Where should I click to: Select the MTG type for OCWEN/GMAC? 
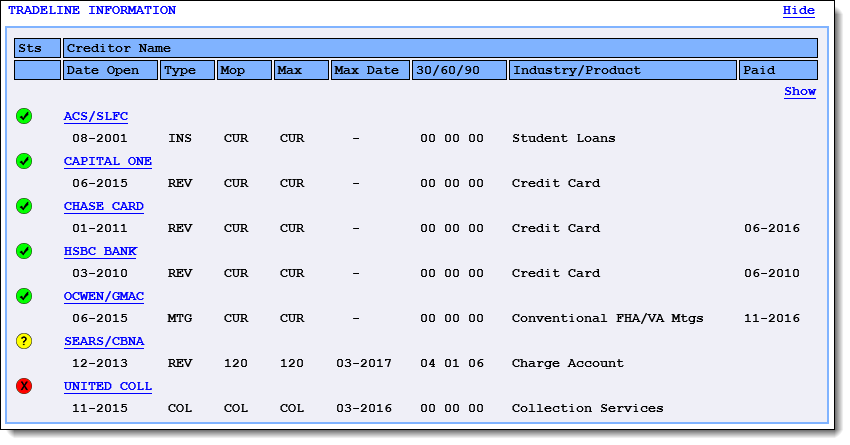point(180,318)
